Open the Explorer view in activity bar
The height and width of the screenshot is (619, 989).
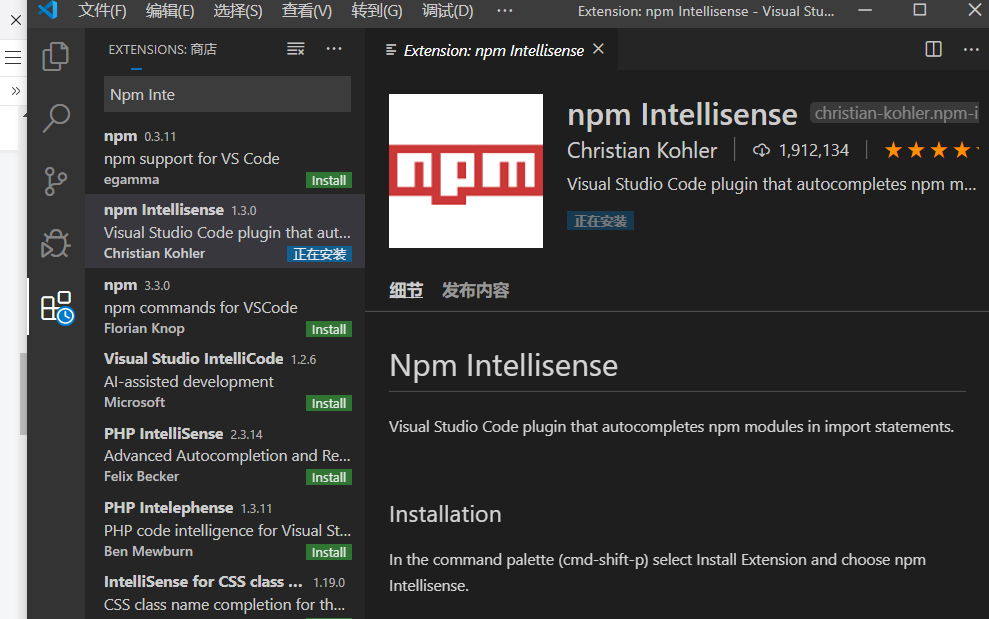(56, 56)
